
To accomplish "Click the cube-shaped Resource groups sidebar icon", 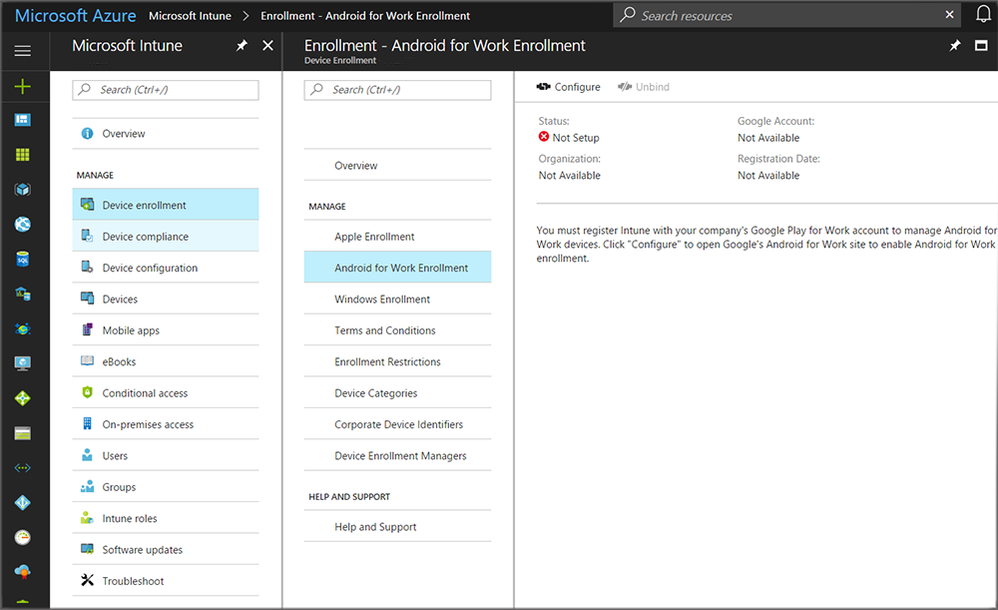I will (25, 189).
